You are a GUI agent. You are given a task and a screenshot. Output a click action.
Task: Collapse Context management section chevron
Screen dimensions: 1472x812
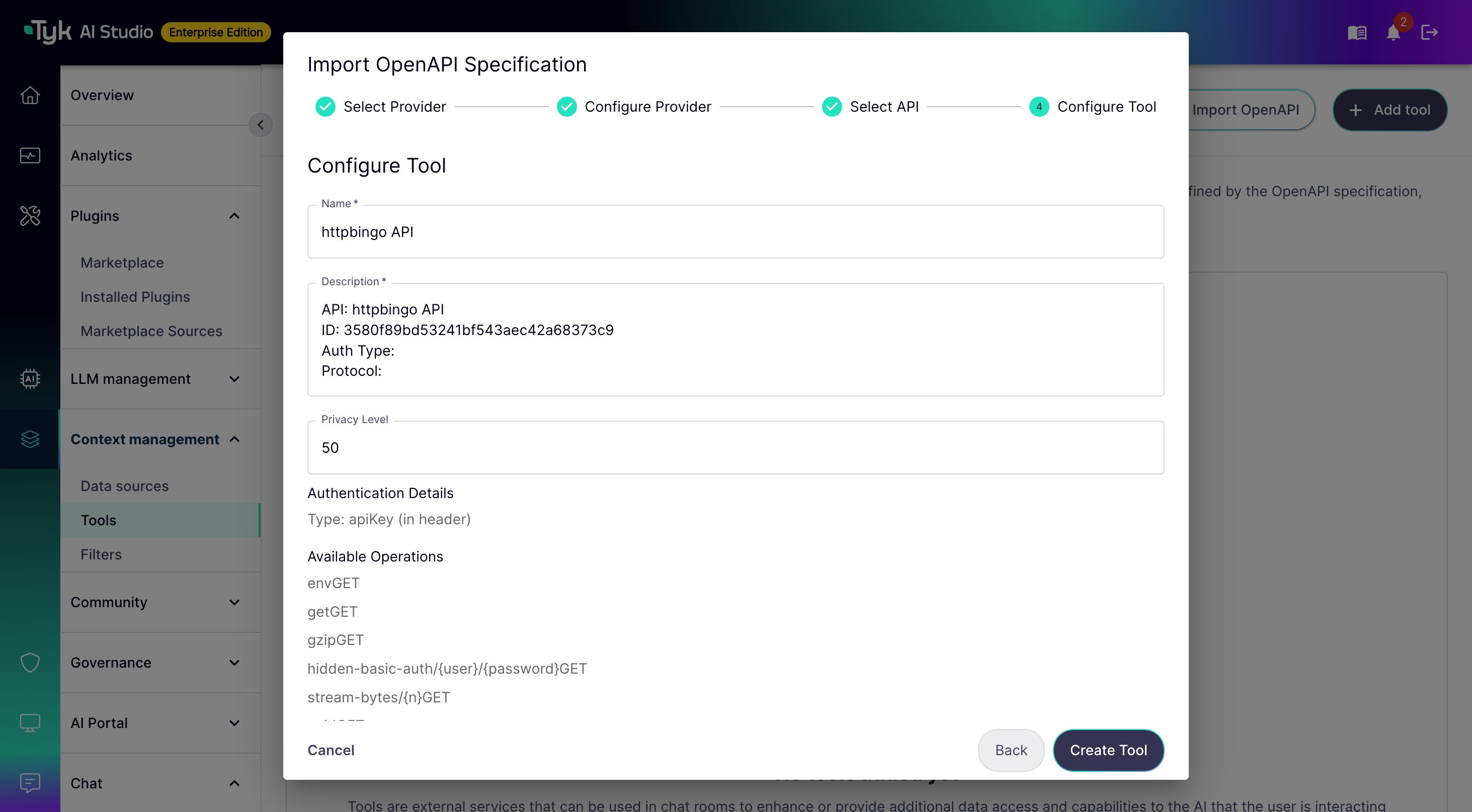click(x=234, y=439)
